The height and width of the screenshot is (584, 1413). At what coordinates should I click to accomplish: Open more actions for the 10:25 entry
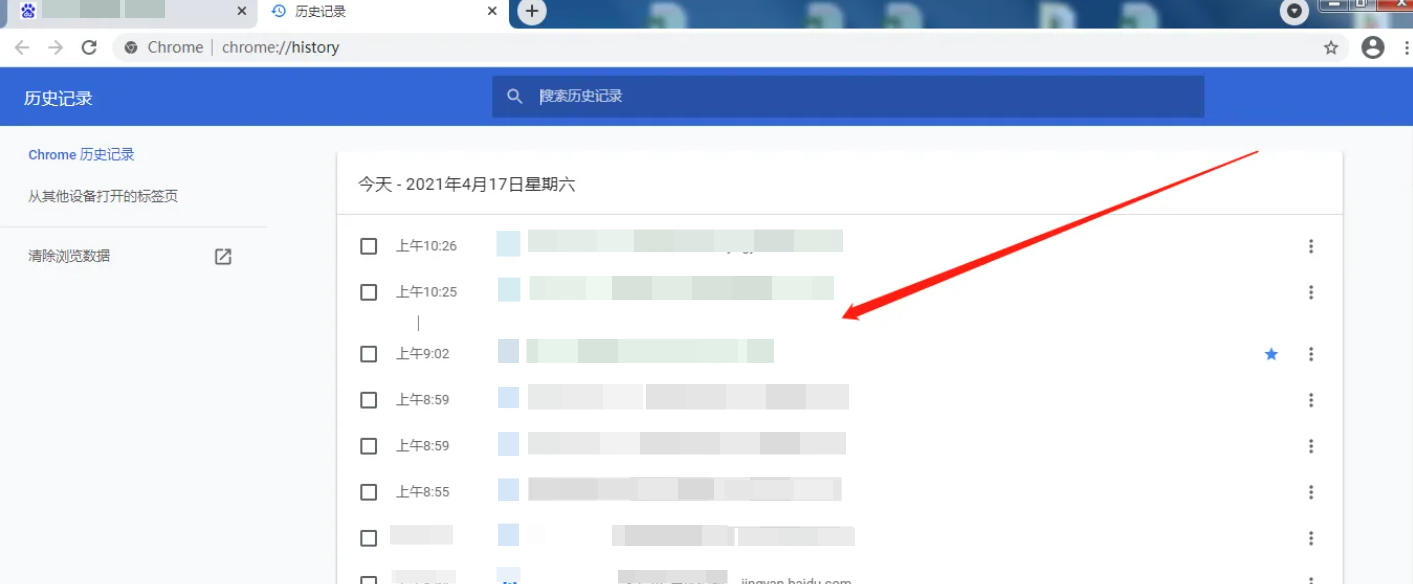click(x=1311, y=292)
